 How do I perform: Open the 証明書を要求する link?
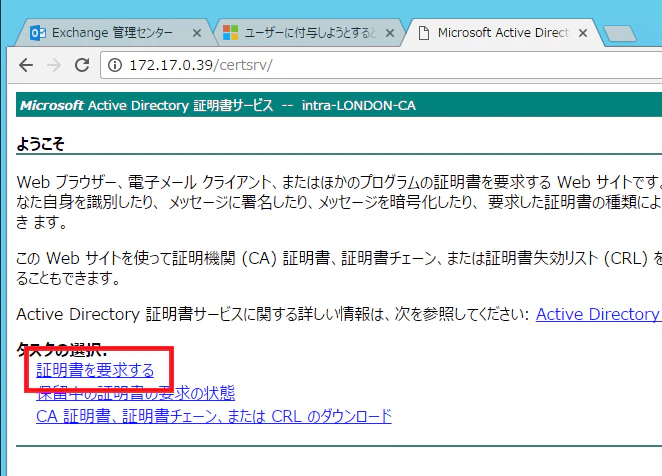coord(95,370)
